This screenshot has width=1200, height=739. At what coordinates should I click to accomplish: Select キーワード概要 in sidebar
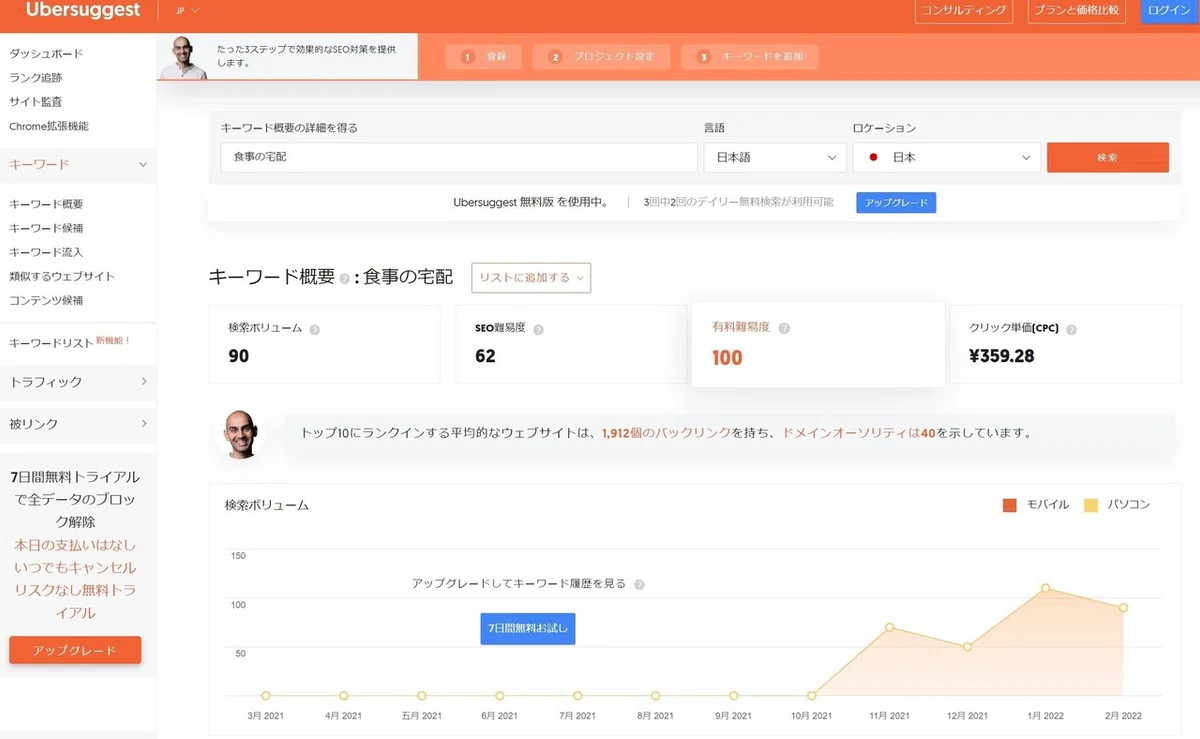click(x=46, y=204)
